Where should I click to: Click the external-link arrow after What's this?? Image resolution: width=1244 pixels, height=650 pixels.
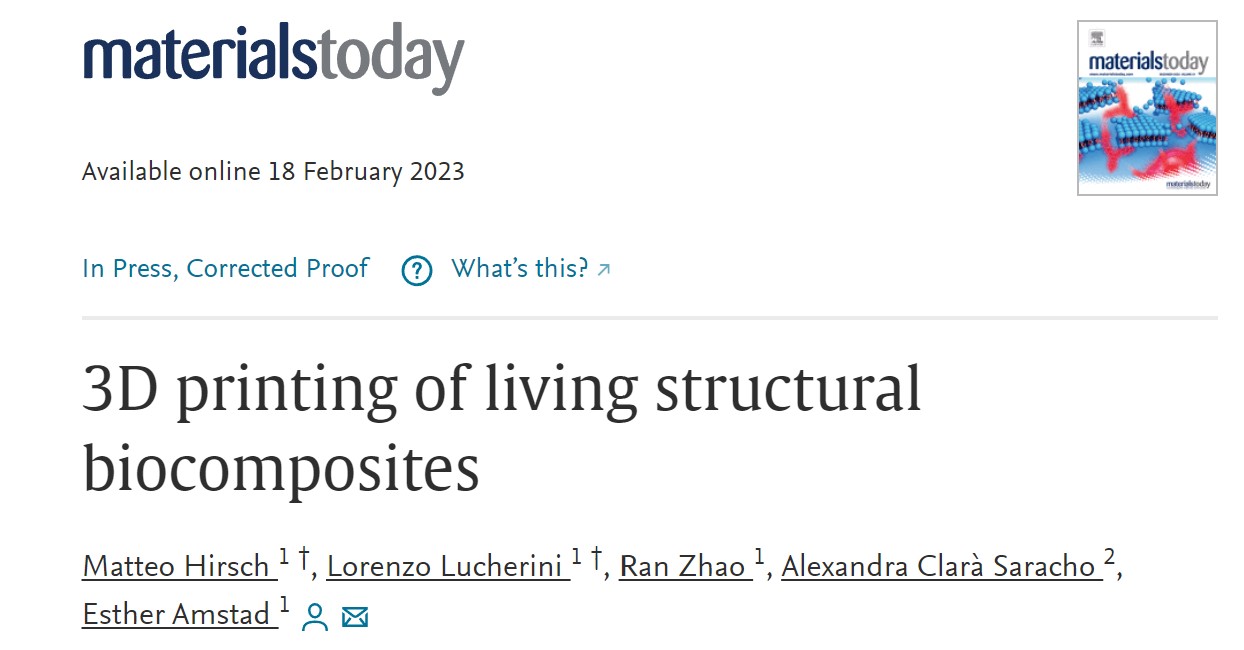tap(603, 269)
